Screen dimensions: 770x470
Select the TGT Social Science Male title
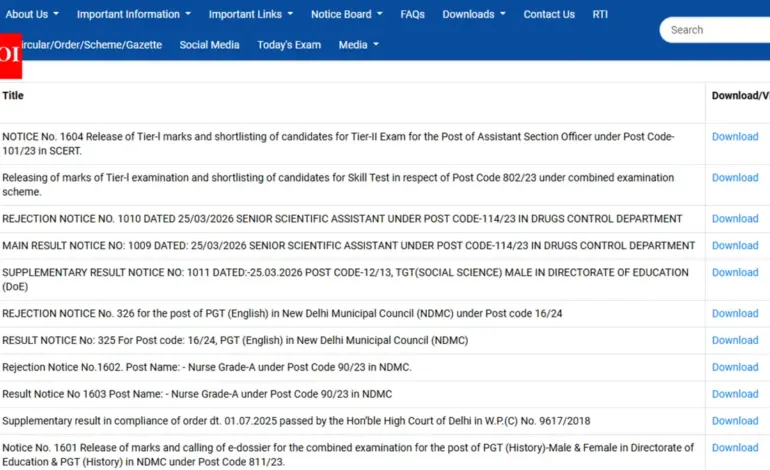[345, 279]
